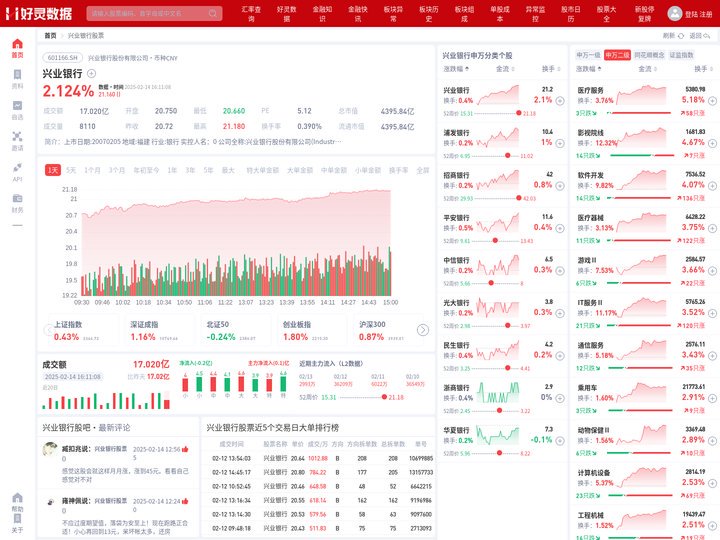Sort sector list by 金流

[x=647, y=69]
